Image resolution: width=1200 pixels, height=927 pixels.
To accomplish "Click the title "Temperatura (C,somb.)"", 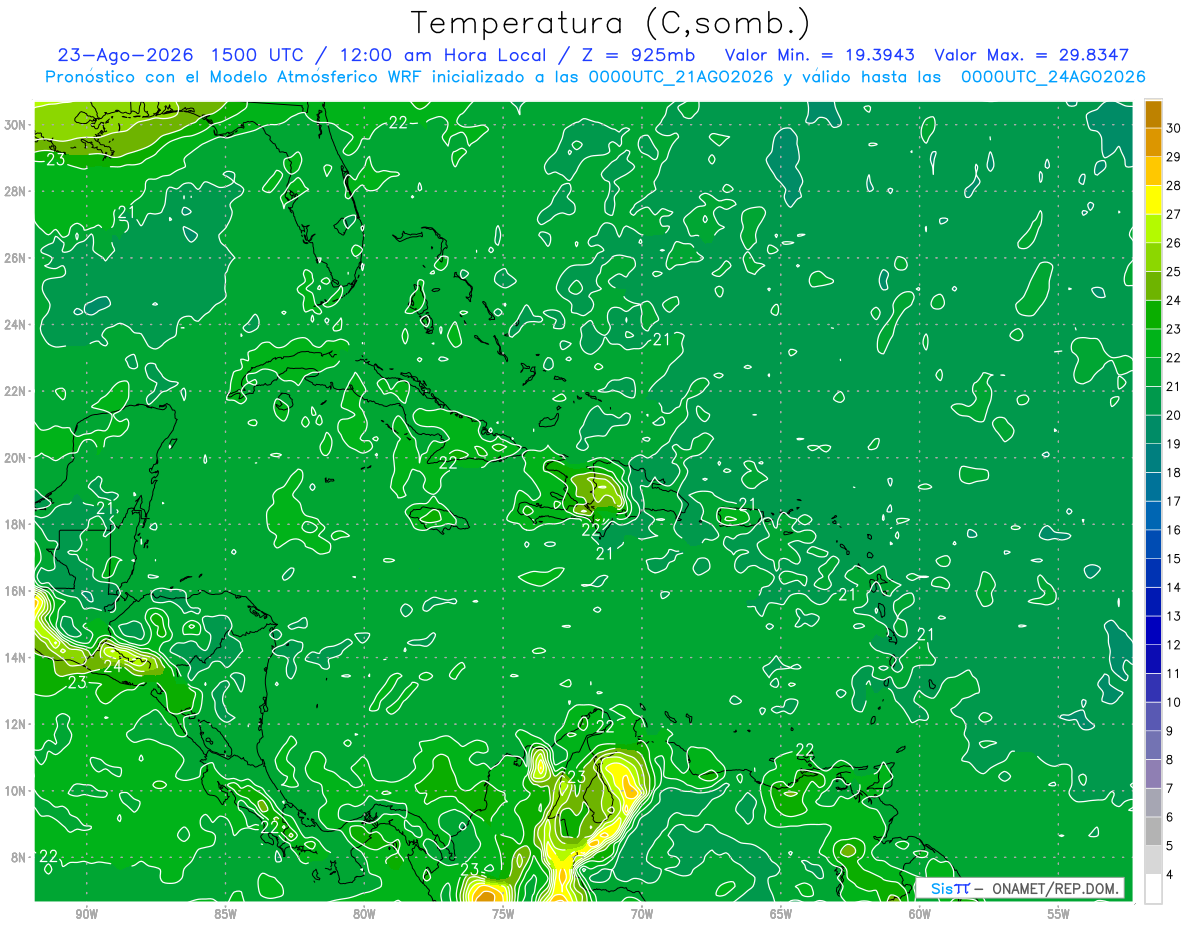I will point(611,22).
